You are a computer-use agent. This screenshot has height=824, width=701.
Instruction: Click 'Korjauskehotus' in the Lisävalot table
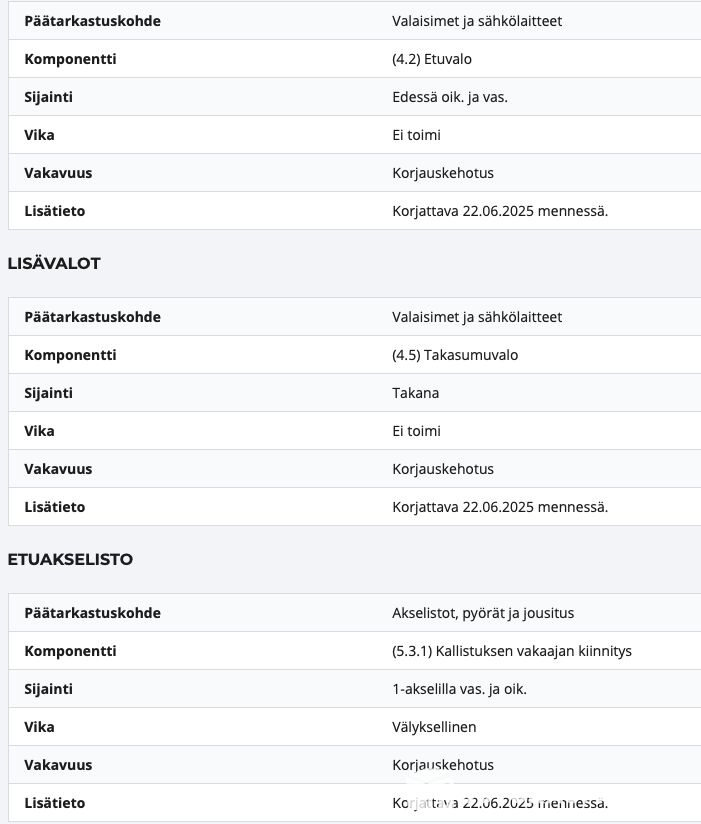pos(443,469)
